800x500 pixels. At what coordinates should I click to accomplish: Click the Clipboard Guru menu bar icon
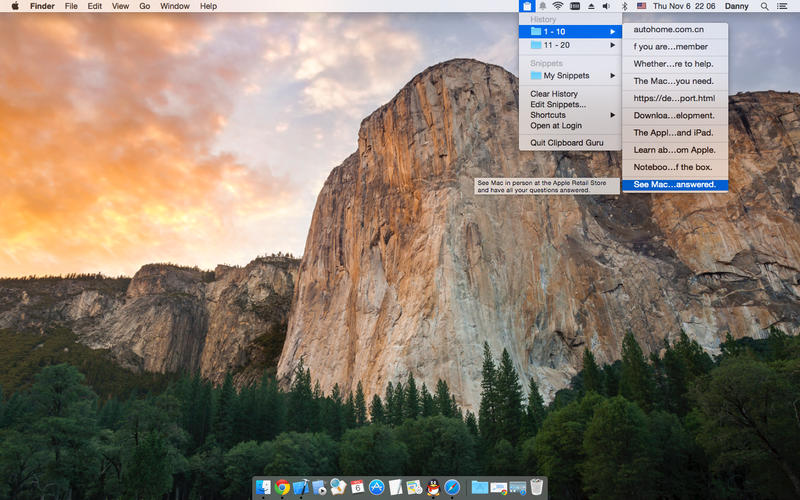pos(527,6)
